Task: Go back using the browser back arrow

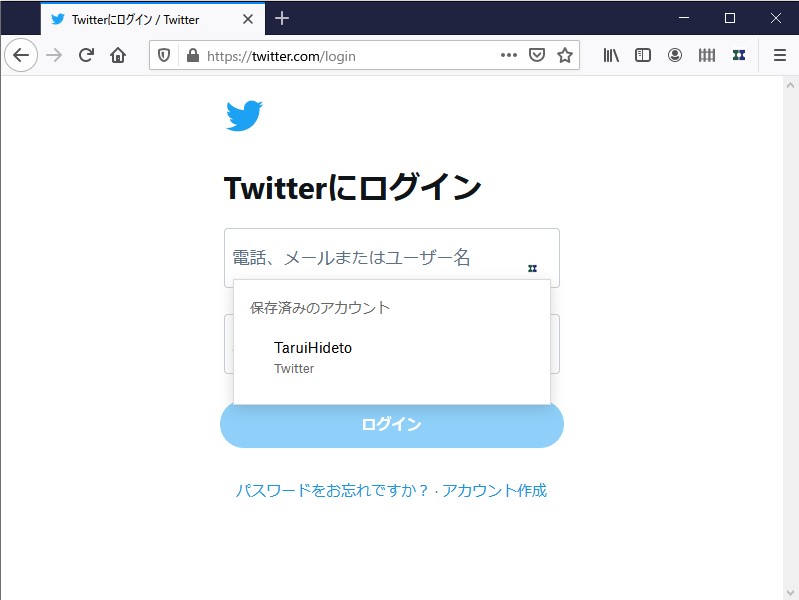Action: click(x=21, y=55)
